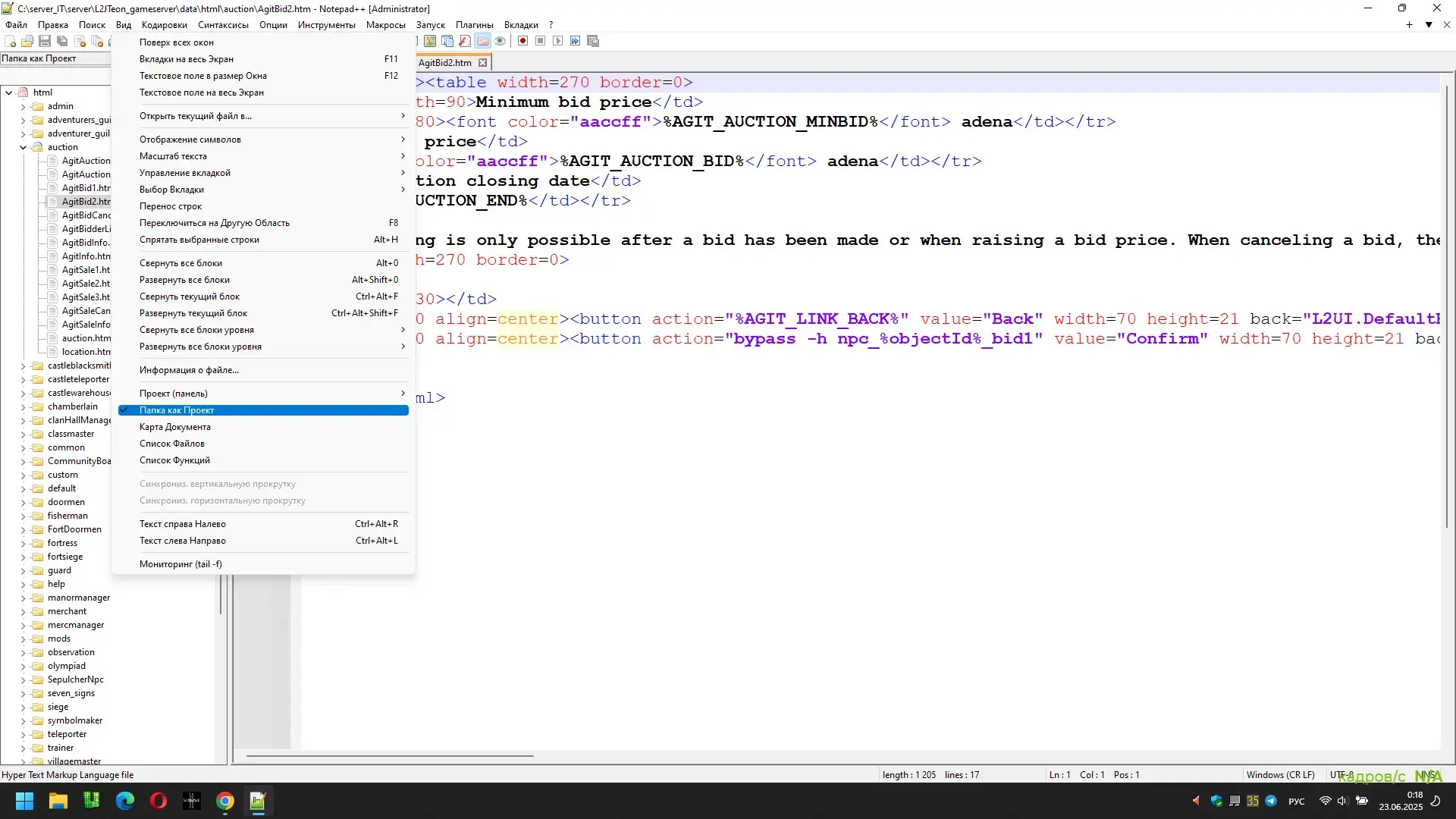Expand 'Свернуть все блоки уровня' submenu
Image resolution: width=1456 pixels, height=819 pixels.
click(x=263, y=330)
